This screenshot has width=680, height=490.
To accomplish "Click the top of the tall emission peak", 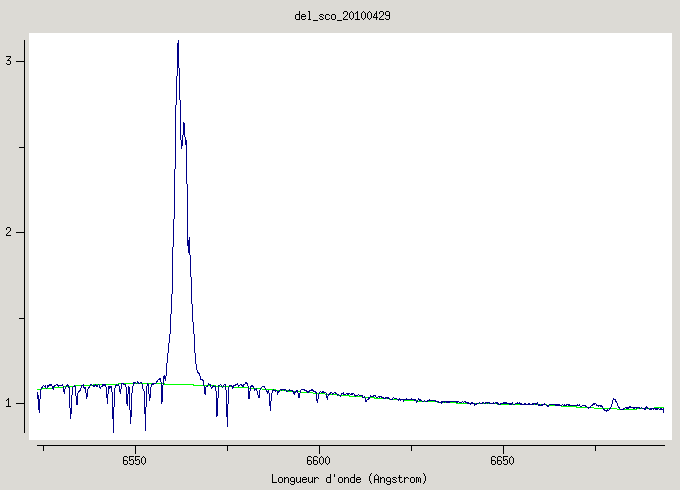I will pos(178,42).
